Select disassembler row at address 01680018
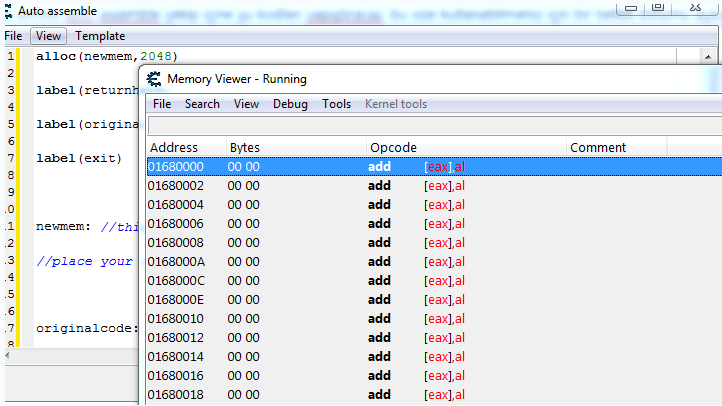Viewport: 722px width, 406px height. [x=434, y=394]
